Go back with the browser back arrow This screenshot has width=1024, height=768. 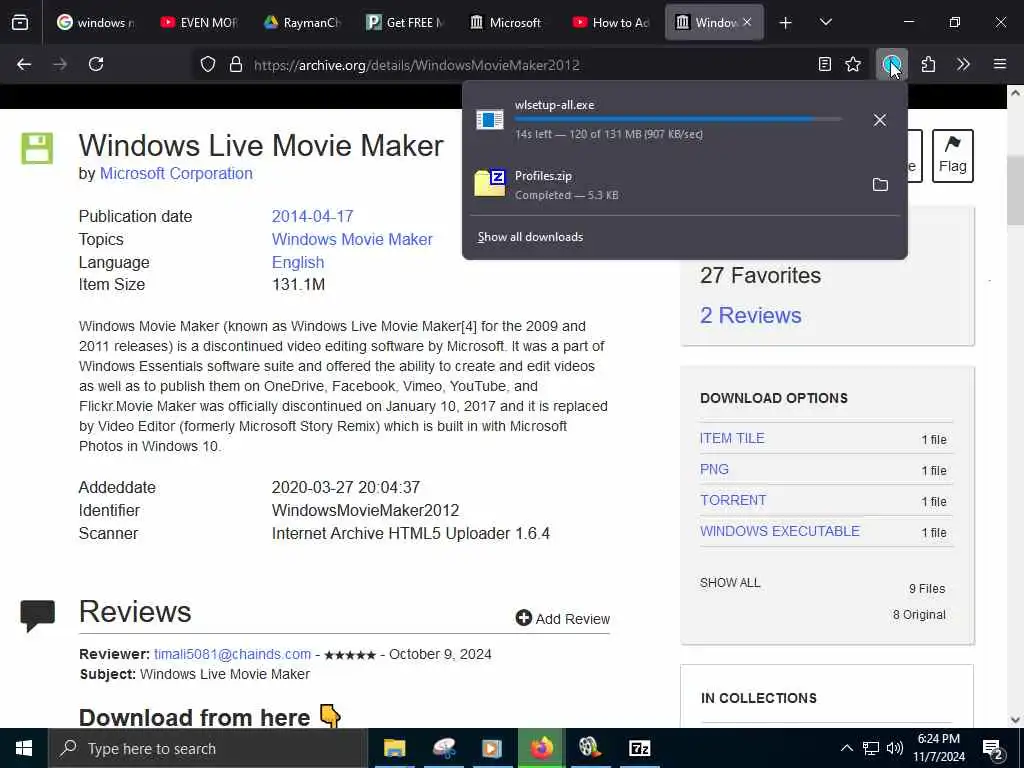tap(24, 64)
